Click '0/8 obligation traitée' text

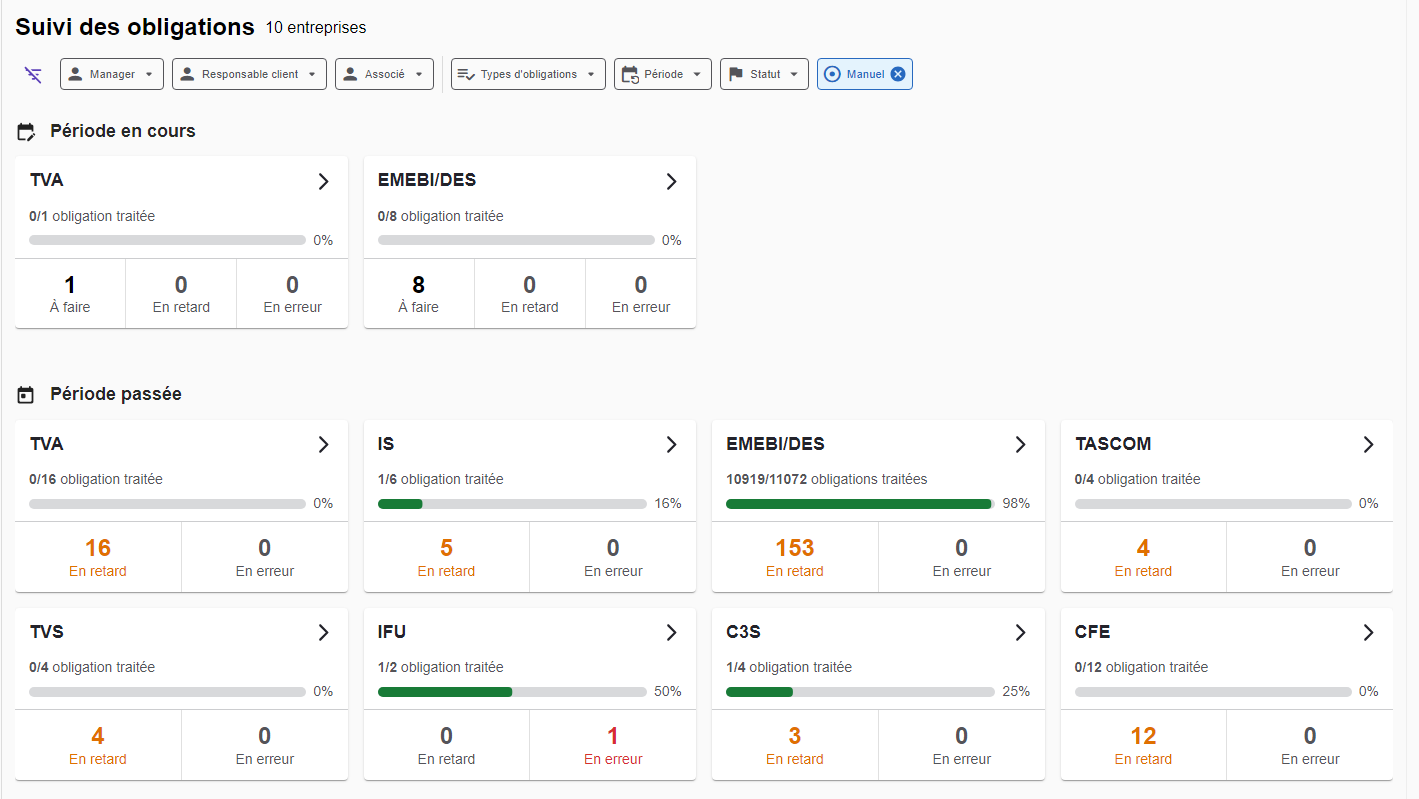[x=441, y=216]
